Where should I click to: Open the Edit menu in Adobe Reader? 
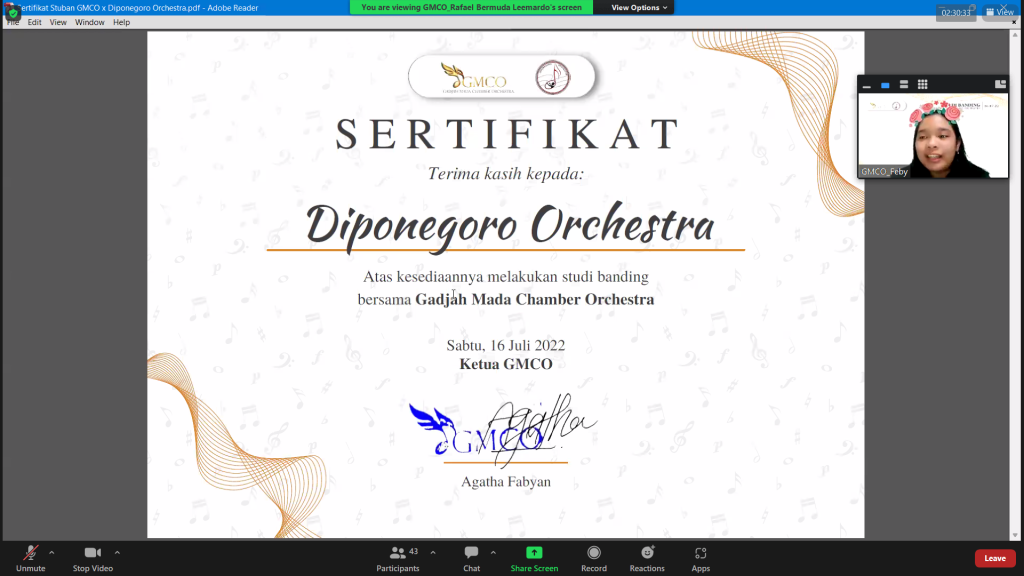(35, 22)
